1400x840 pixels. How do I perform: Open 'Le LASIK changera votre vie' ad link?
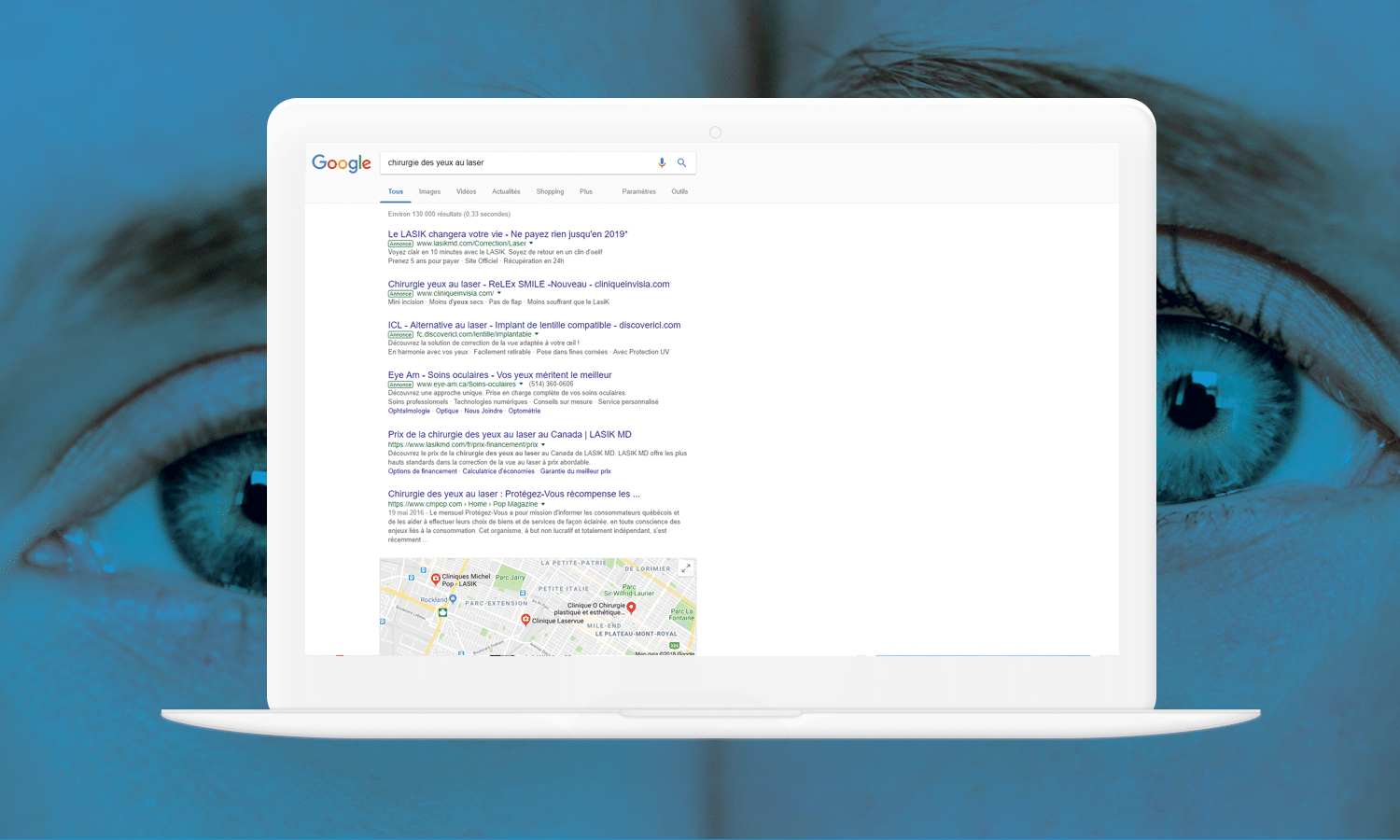click(x=507, y=234)
